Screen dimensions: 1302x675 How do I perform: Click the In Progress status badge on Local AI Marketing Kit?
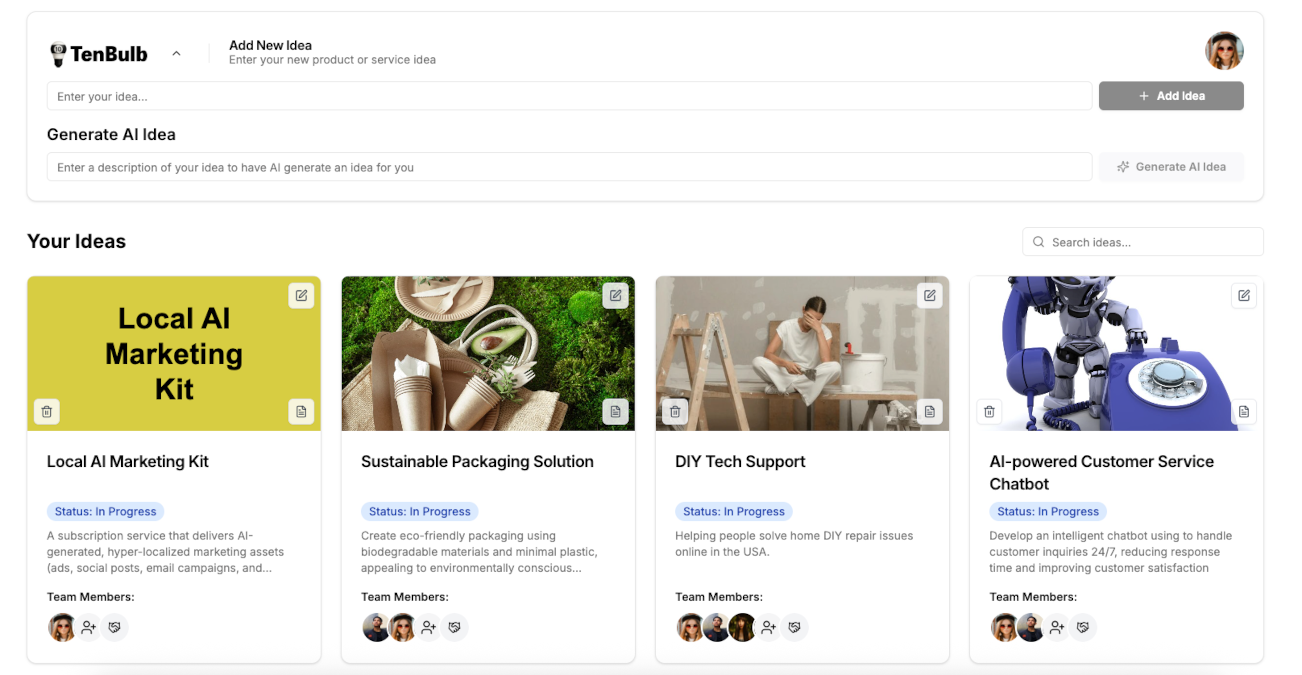pyautogui.click(x=105, y=511)
